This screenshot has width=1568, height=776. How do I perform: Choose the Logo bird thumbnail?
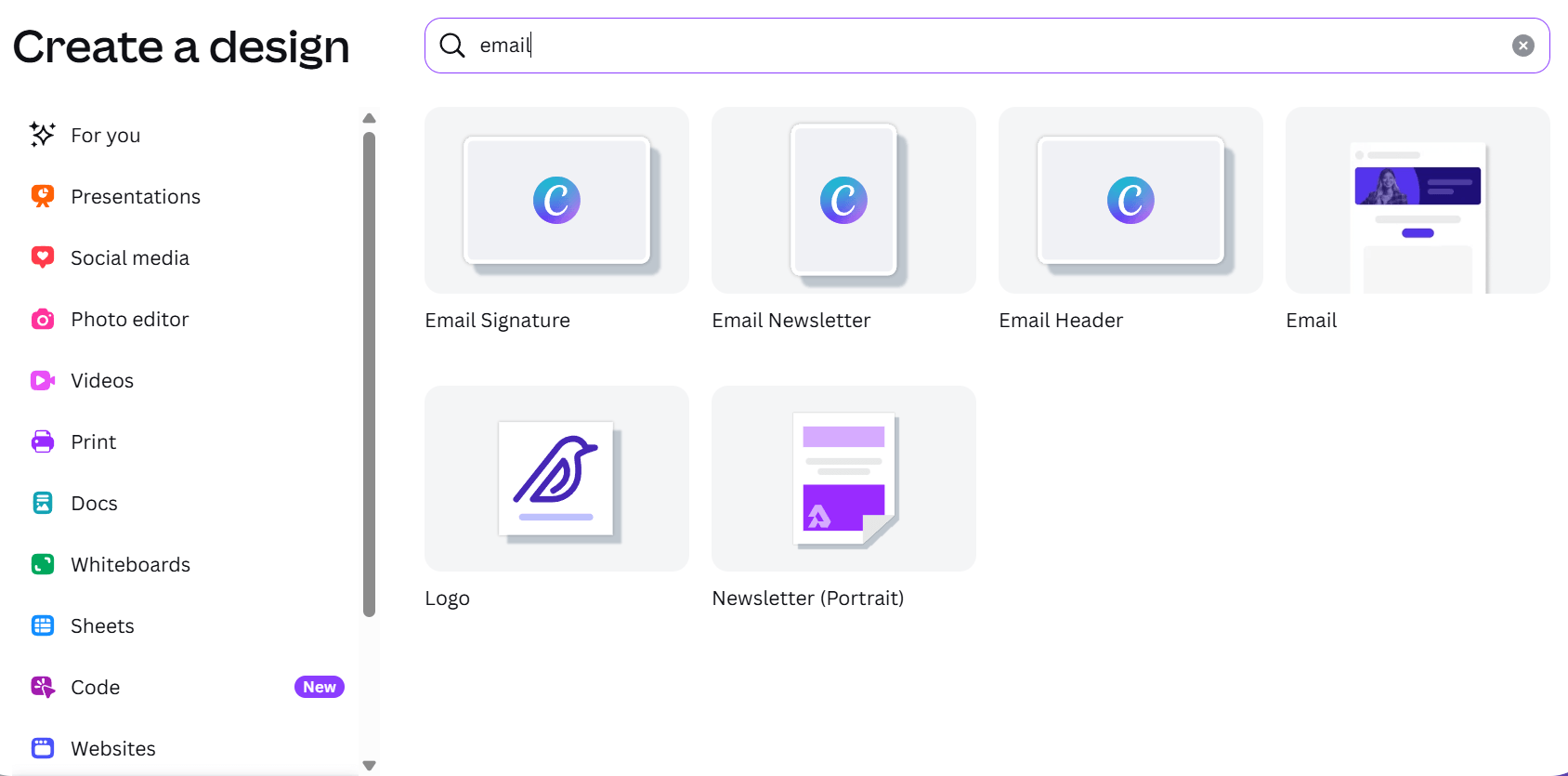[x=556, y=479]
